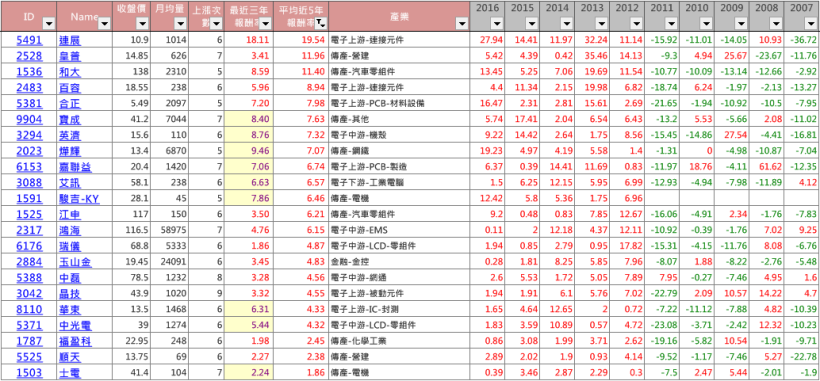820x381 pixels.
Task: Click the 艾訊 name link
Action: [x=70, y=183]
